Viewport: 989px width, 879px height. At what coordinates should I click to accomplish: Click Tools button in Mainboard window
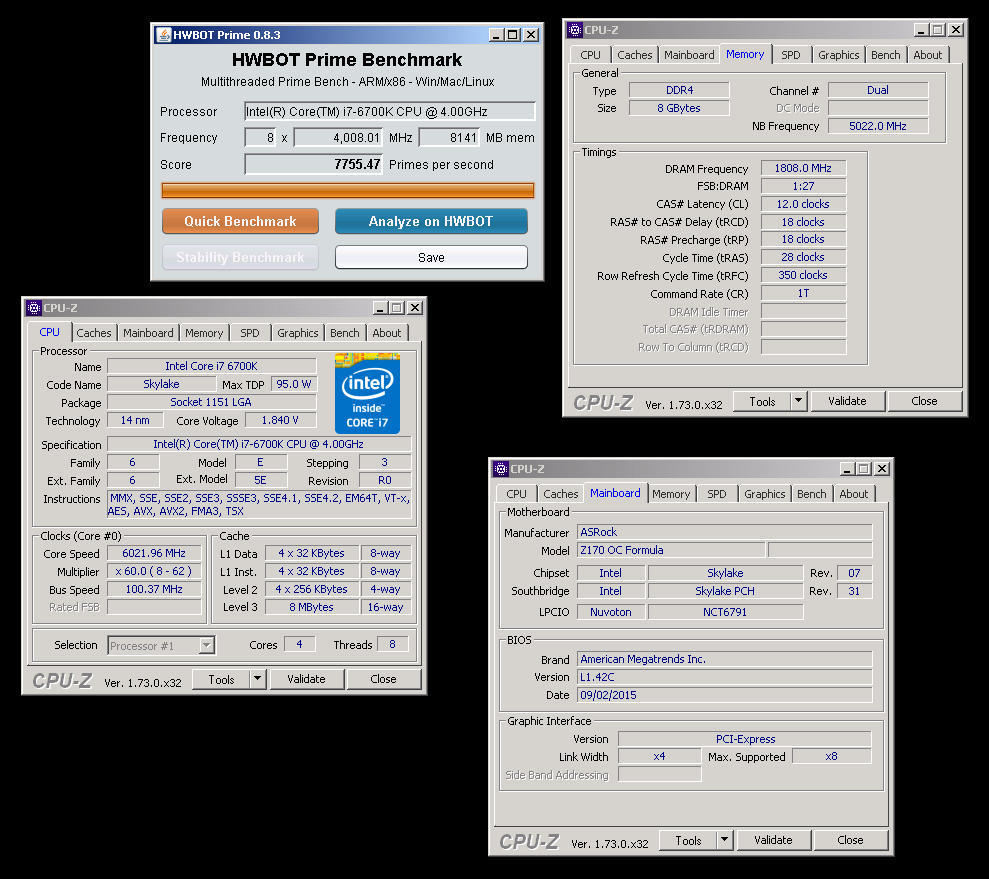(688, 840)
